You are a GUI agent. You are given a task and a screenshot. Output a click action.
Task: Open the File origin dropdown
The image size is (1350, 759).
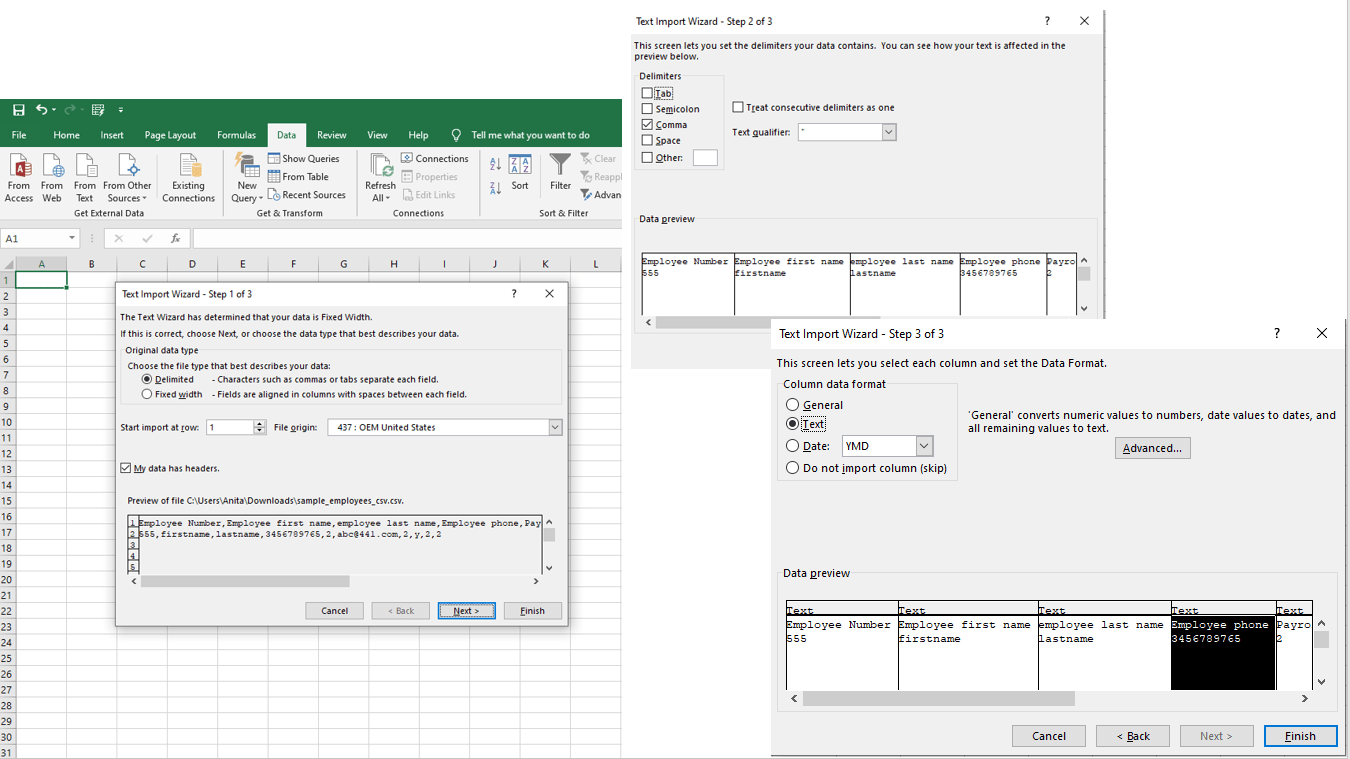[556, 427]
